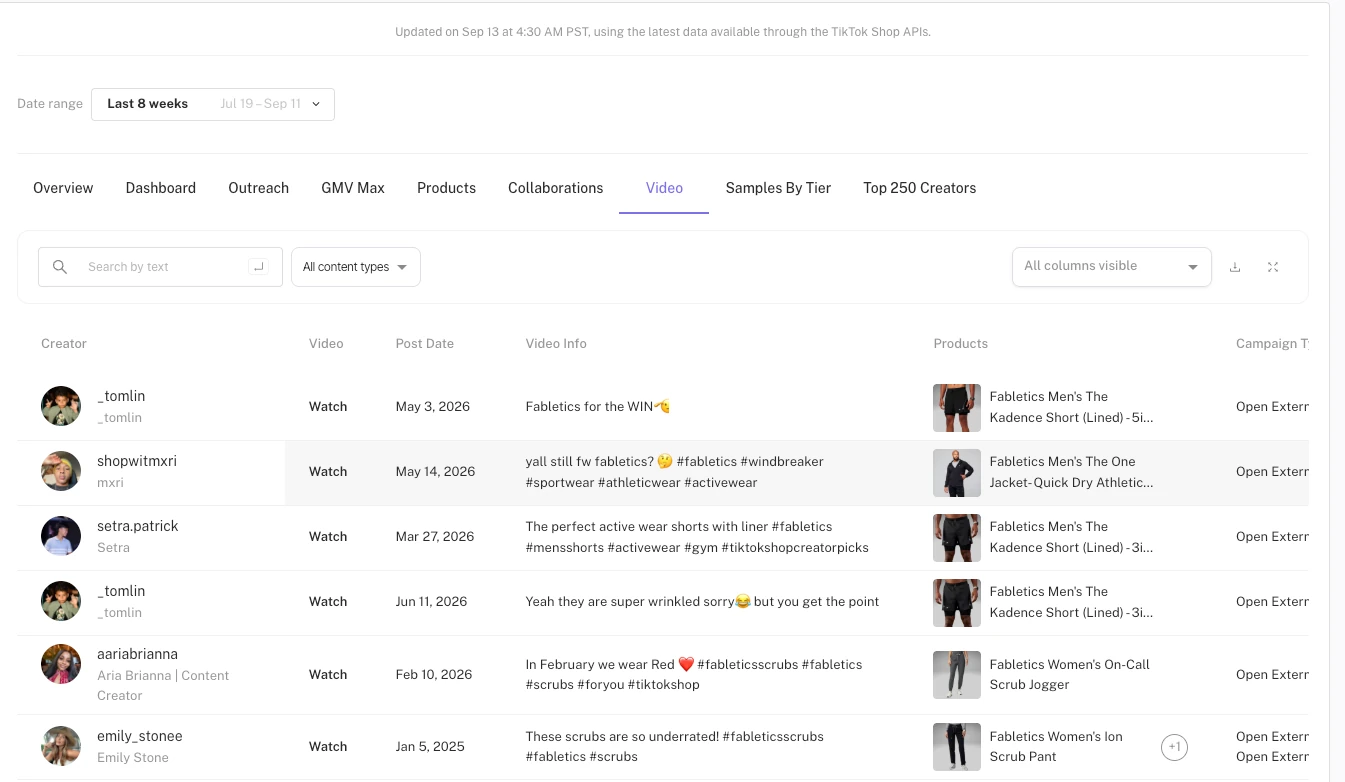Click the Campaign Type column header
1345x782 pixels.
[1272, 344]
